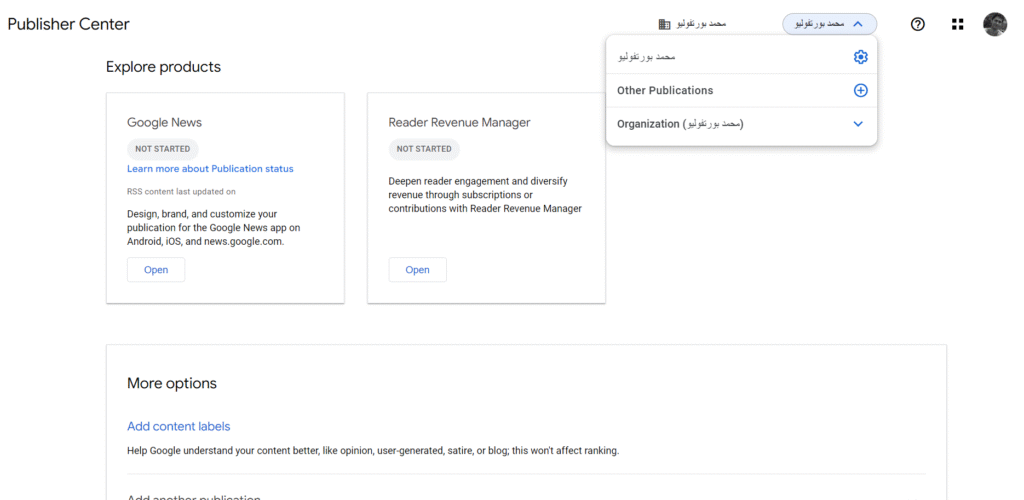
Task: Click the Explore products heading
Action: click(x=163, y=67)
